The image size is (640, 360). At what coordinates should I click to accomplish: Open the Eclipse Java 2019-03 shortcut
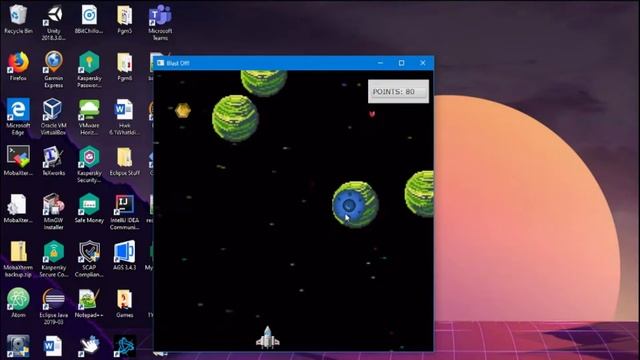[x=53, y=306]
